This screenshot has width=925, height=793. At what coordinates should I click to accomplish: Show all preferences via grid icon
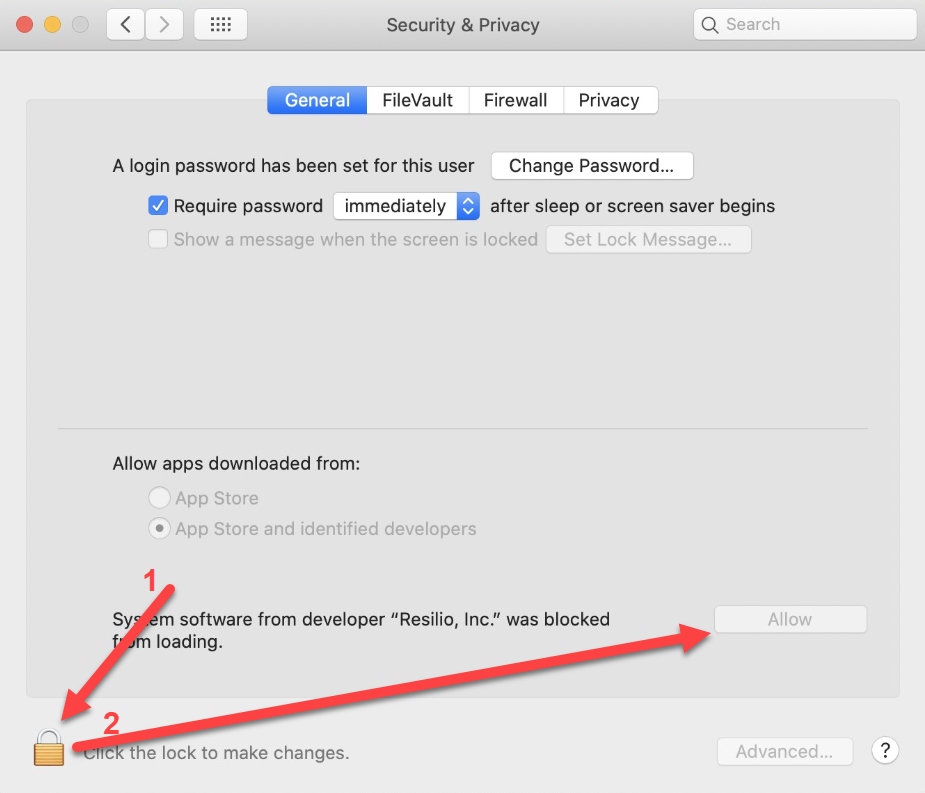[220, 25]
